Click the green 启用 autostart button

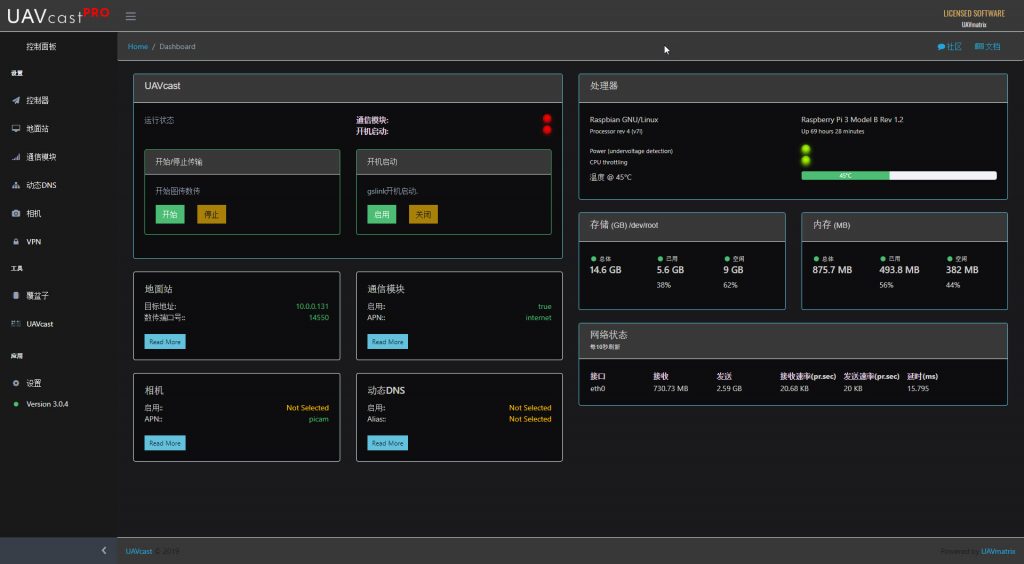(x=381, y=214)
